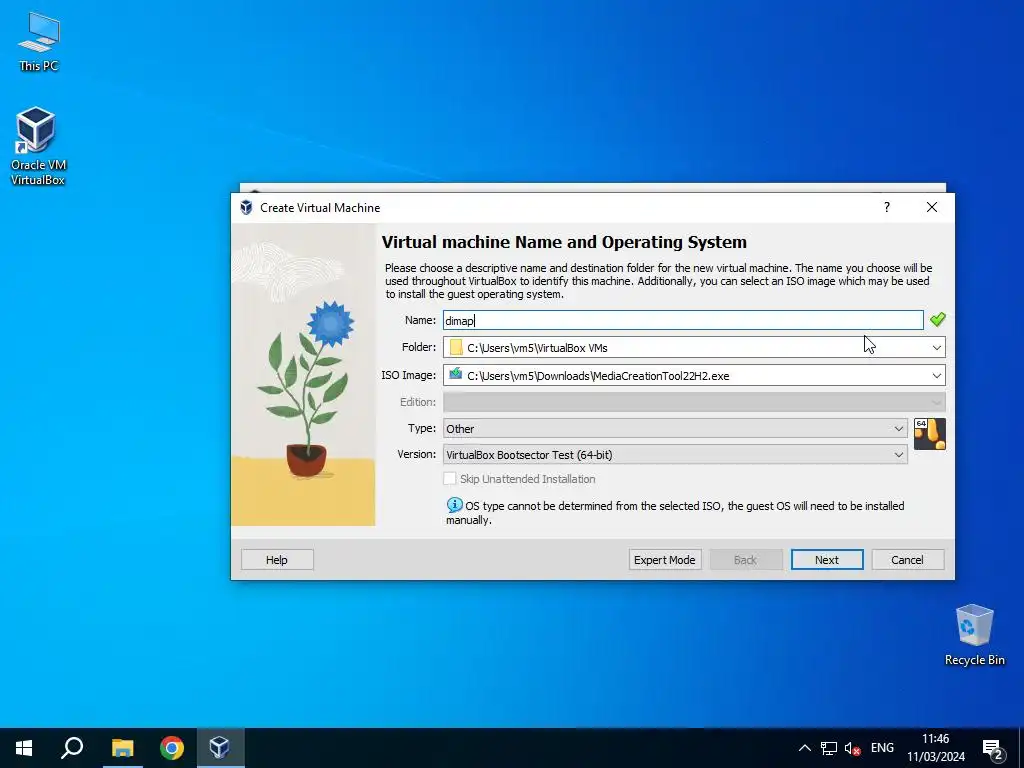Click the question mark help button in title bar
This screenshot has height=768, width=1024.
[886, 207]
